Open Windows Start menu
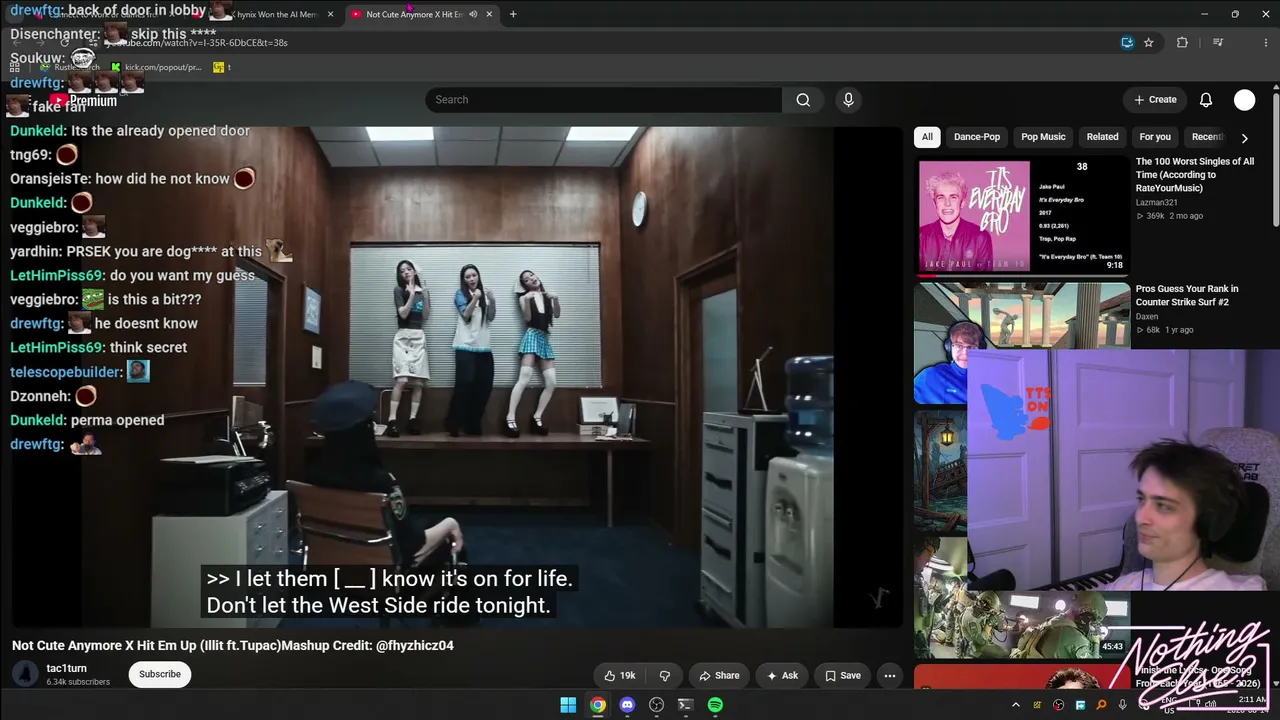The height and width of the screenshot is (720, 1280). click(568, 705)
